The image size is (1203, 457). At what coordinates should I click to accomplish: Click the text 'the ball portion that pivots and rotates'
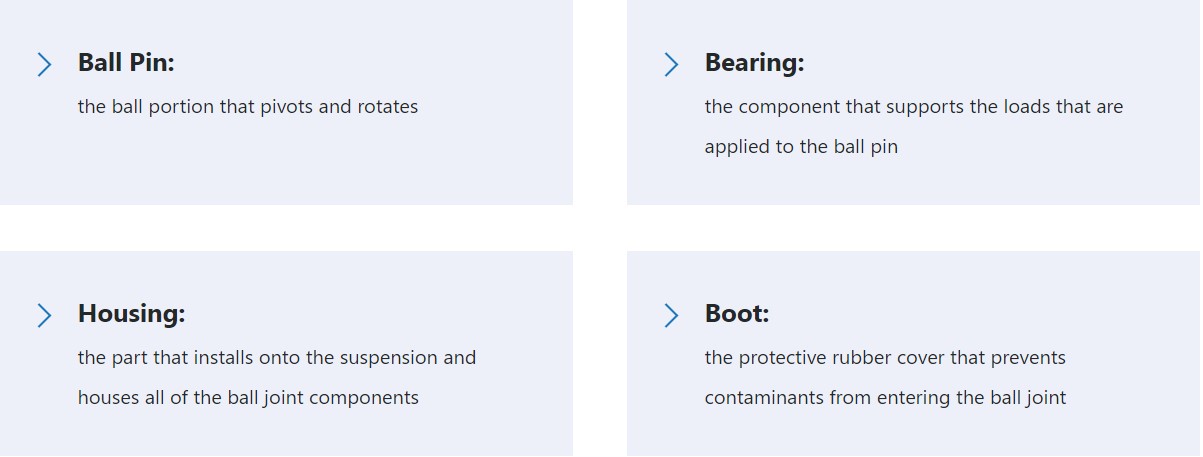click(x=248, y=106)
